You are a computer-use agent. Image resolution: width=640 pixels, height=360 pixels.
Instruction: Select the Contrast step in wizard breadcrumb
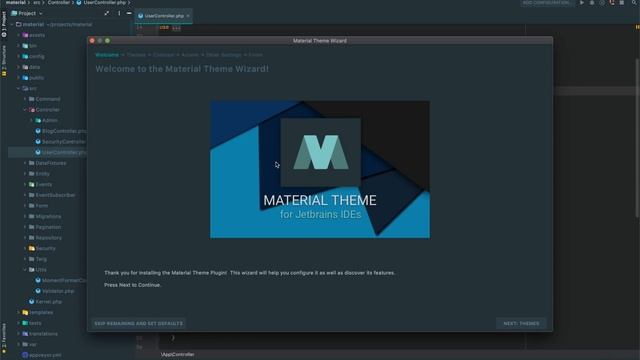point(163,55)
